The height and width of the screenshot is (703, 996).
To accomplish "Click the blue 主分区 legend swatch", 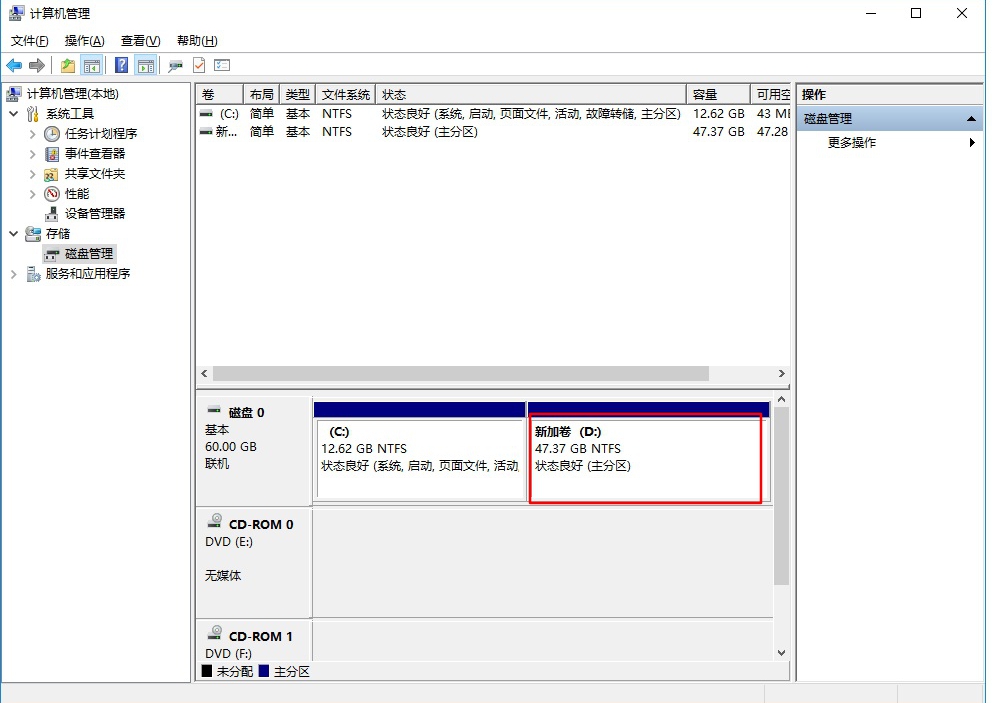I will tap(264, 671).
